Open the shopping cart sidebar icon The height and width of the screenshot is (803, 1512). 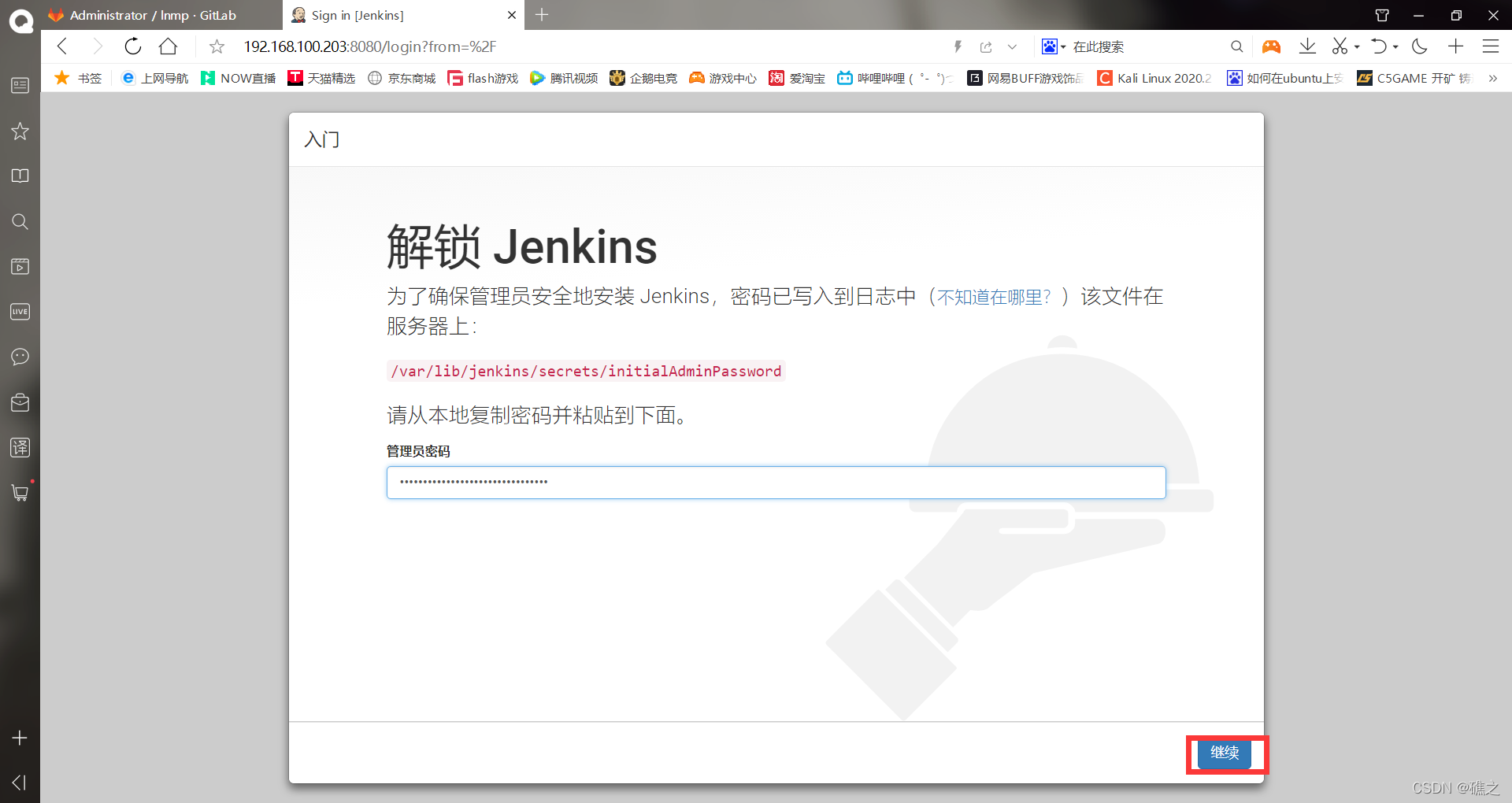coord(20,493)
